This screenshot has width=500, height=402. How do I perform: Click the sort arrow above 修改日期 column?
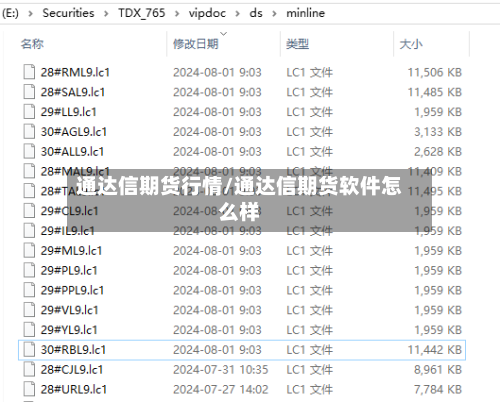pyautogui.click(x=224, y=34)
